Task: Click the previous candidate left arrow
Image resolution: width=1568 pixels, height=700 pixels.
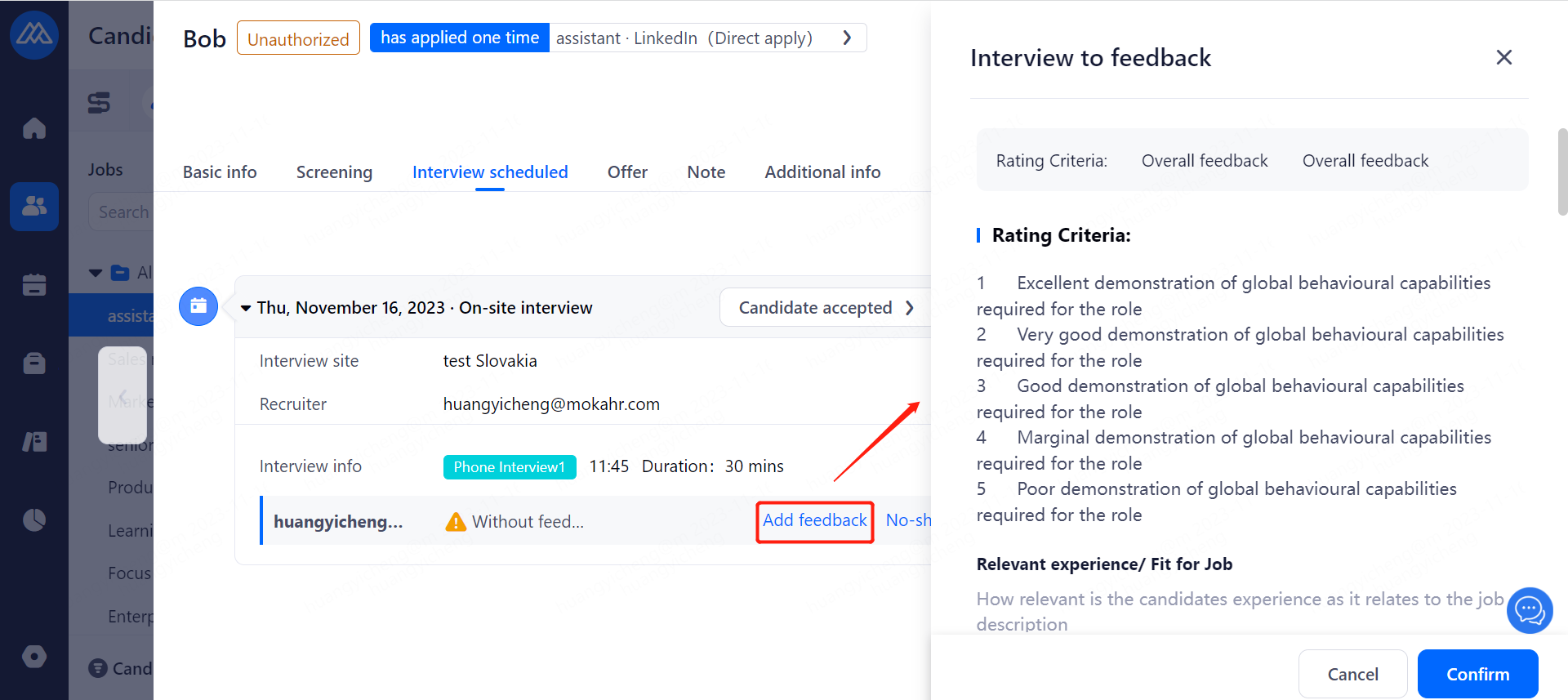Action: pyautogui.click(x=122, y=395)
